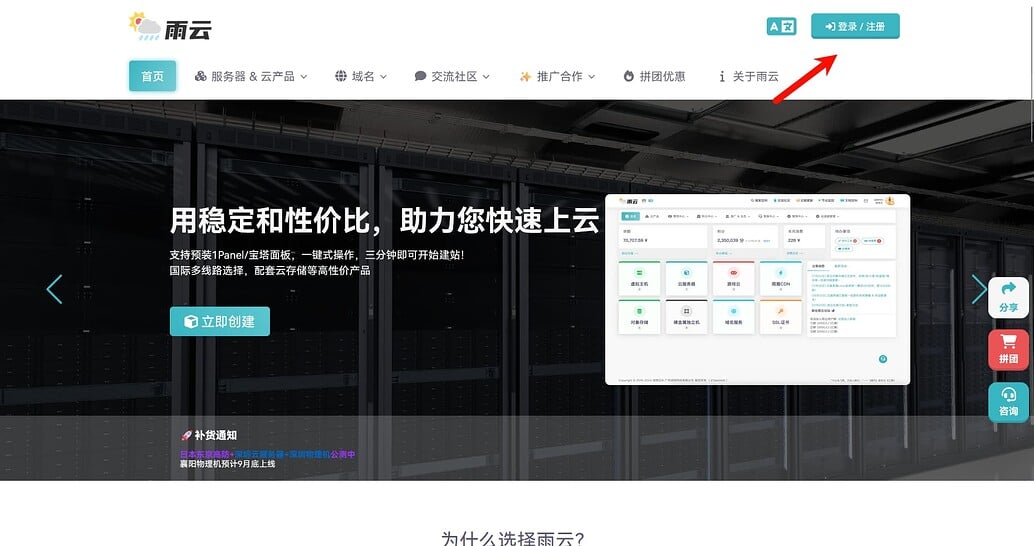Open the 咨询 support floating button
Image resolution: width=1034 pixels, height=546 pixels.
(1008, 402)
